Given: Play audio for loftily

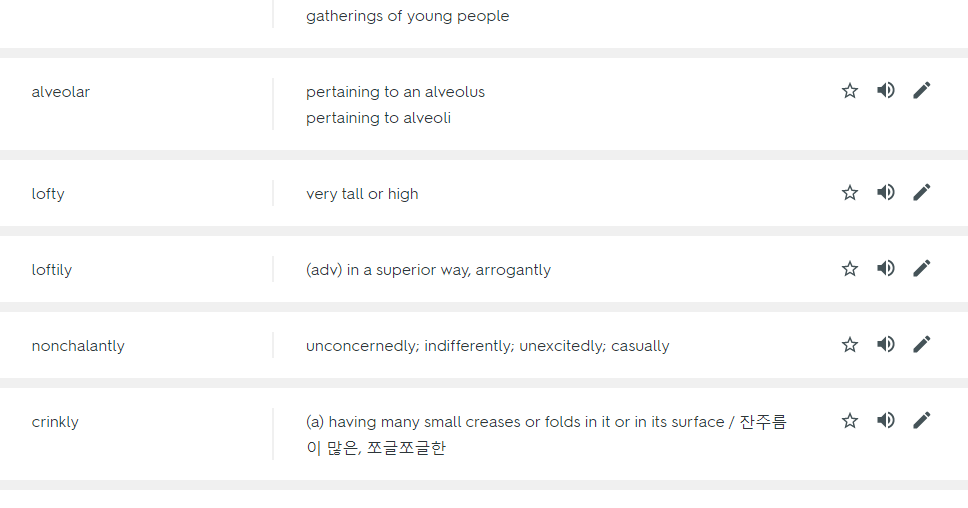Looking at the screenshot, I should pyautogui.click(x=886, y=269).
